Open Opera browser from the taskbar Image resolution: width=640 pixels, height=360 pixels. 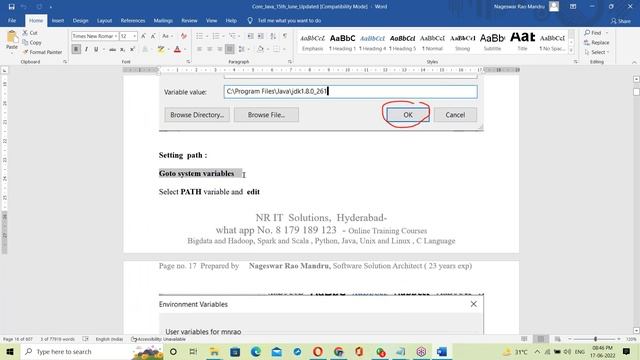coord(318,351)
